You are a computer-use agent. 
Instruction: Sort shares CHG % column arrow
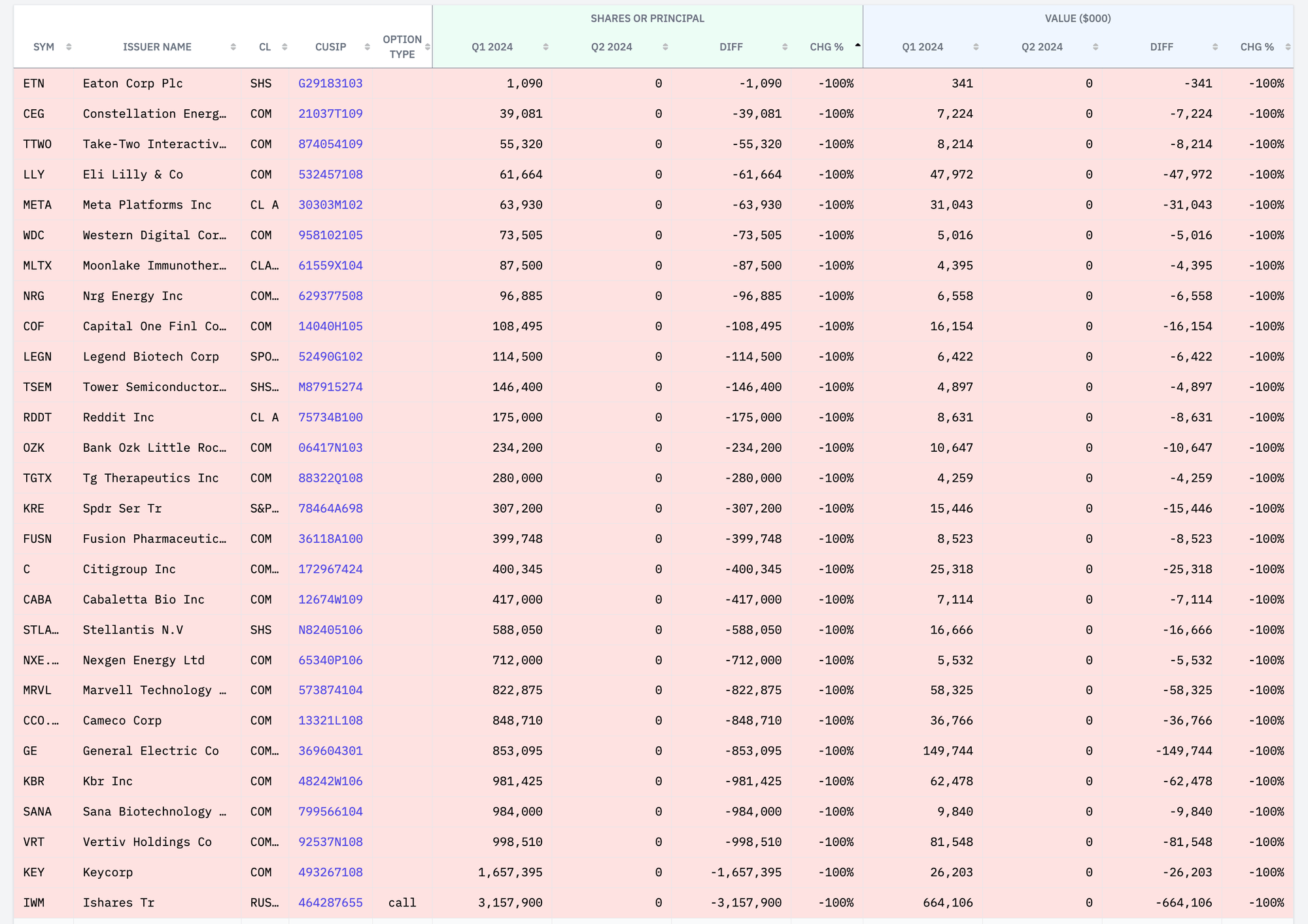tap(857, 45)
